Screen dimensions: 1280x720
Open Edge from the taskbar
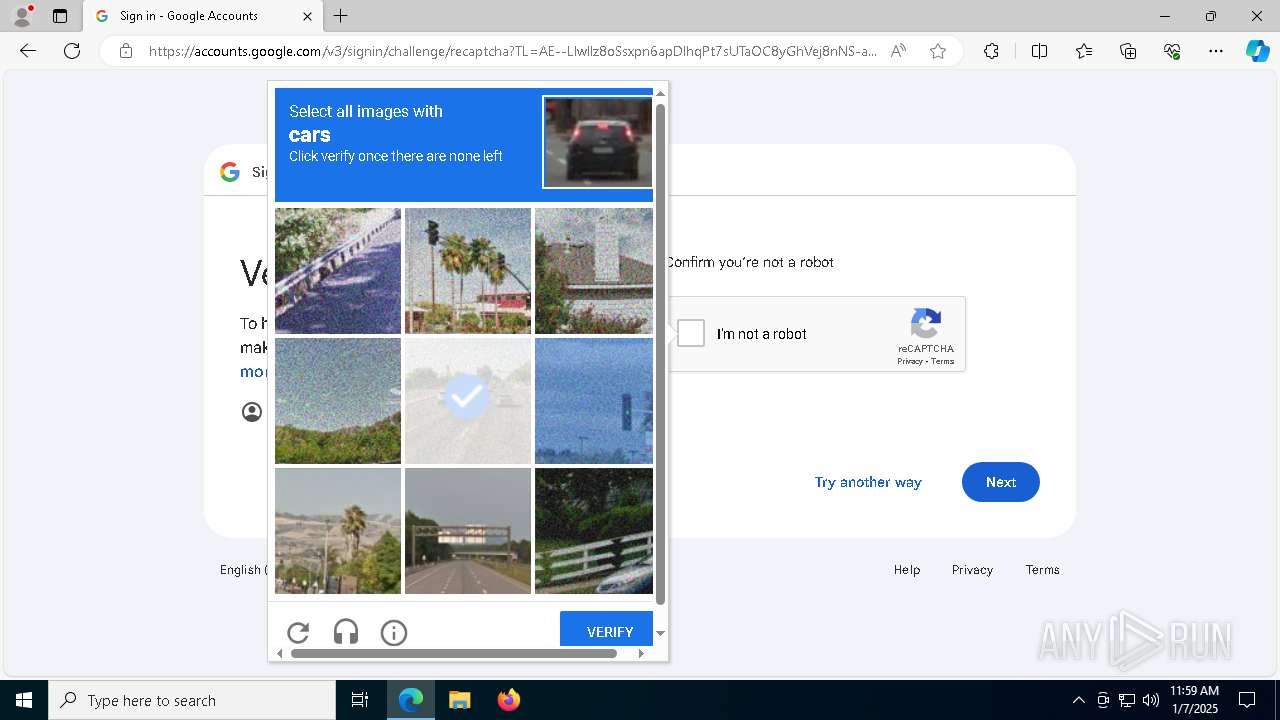click(411, 700)
